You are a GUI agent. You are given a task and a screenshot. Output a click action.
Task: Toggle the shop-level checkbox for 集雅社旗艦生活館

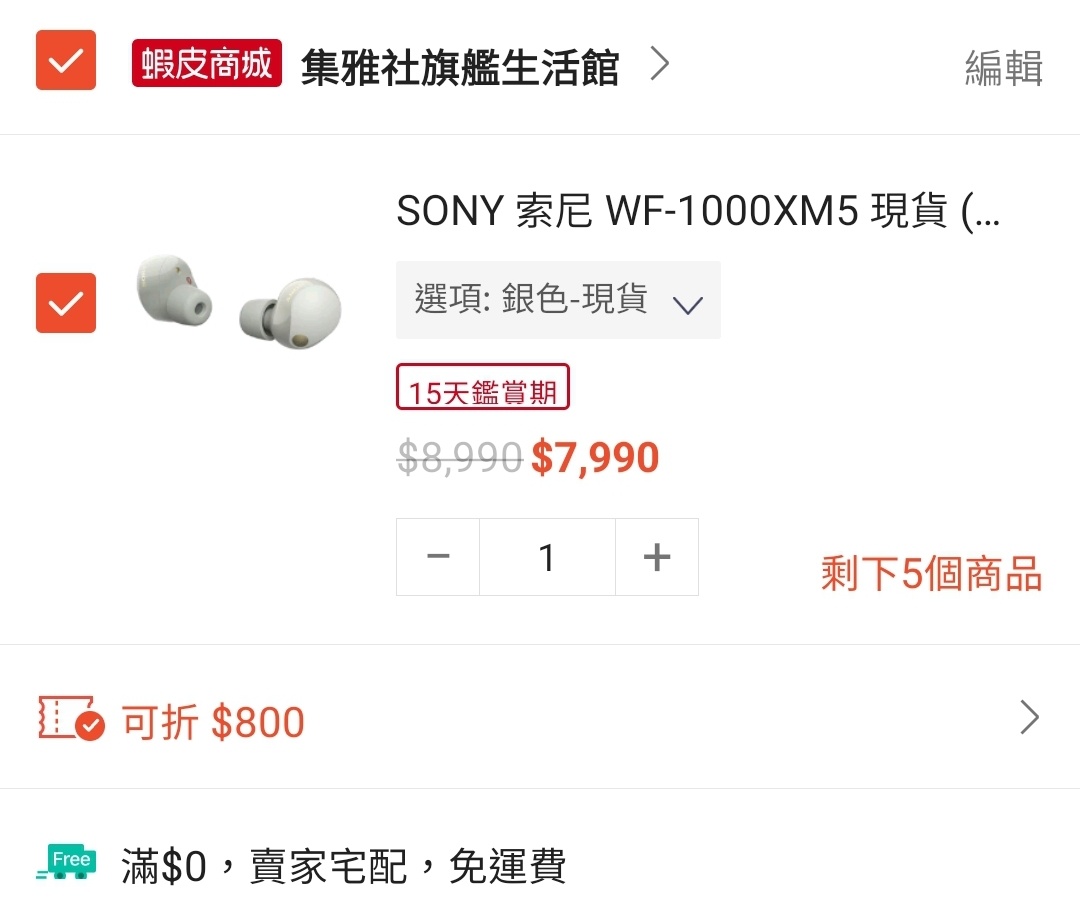pos(66,61)
